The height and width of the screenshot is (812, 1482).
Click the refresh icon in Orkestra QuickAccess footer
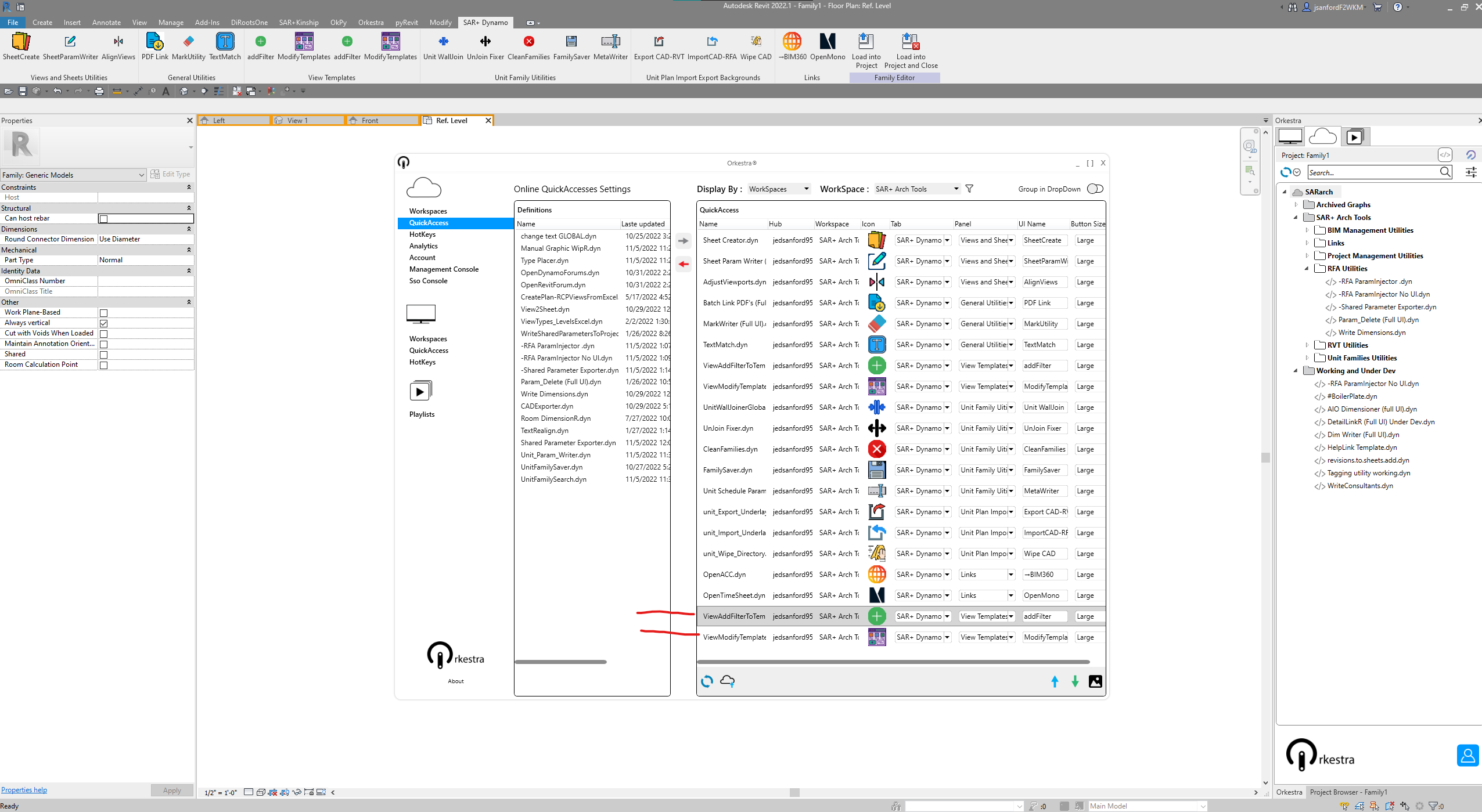pyautogui.click(x=707, y=681)
